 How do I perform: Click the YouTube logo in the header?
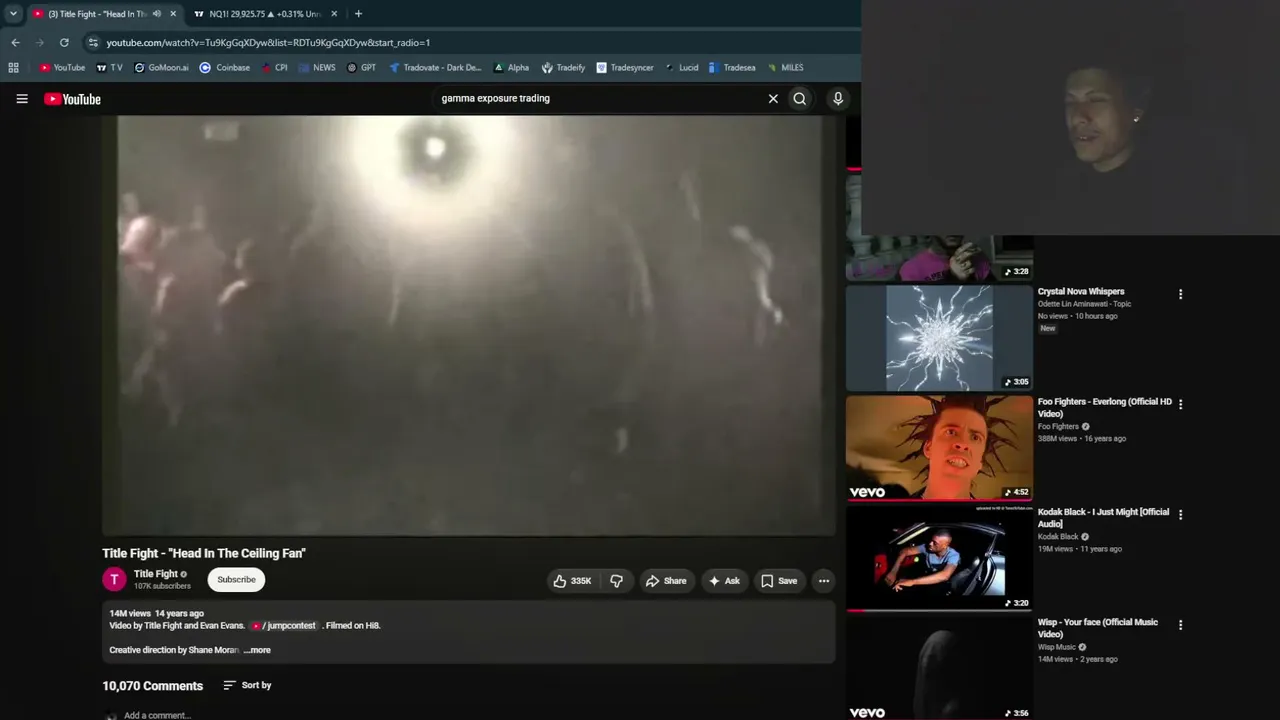coord(72,99)
